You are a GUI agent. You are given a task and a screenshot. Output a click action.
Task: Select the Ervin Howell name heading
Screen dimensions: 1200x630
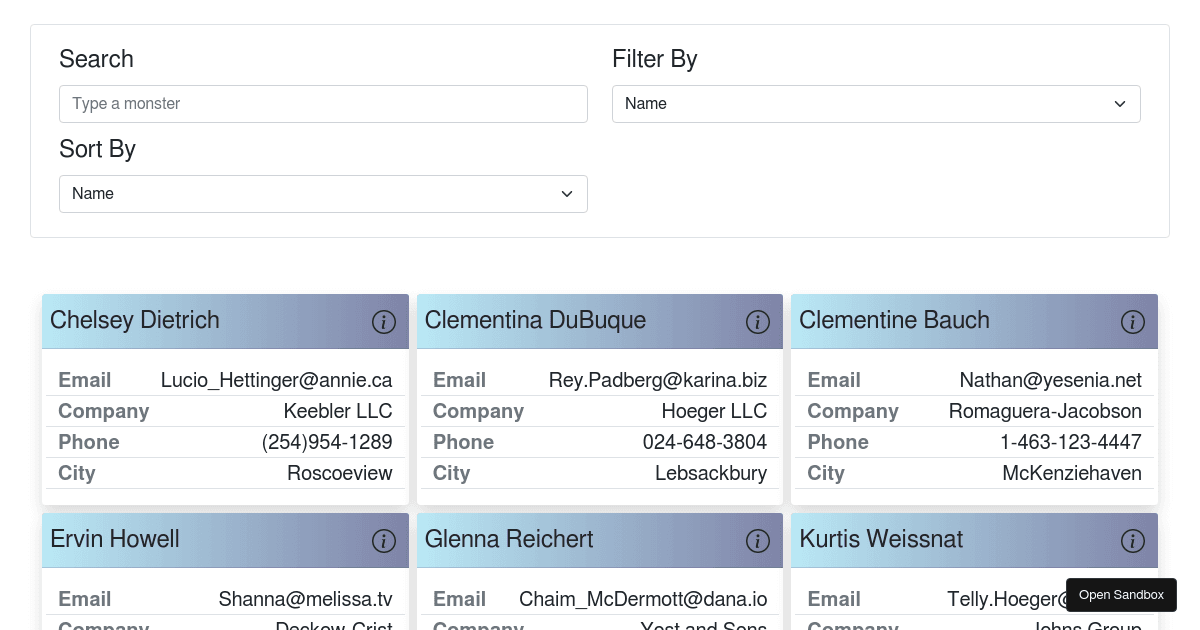[115, 539]
